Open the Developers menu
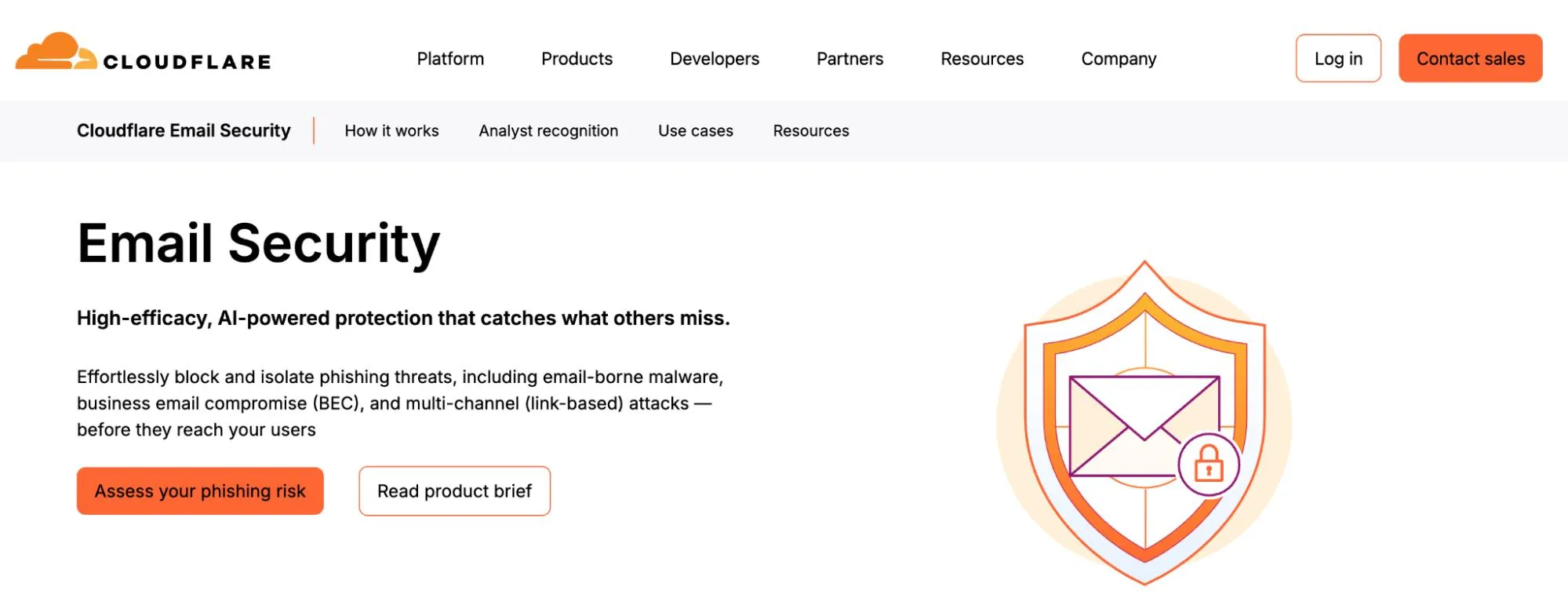The image size is (1568, 609). [x=714, y=58]
